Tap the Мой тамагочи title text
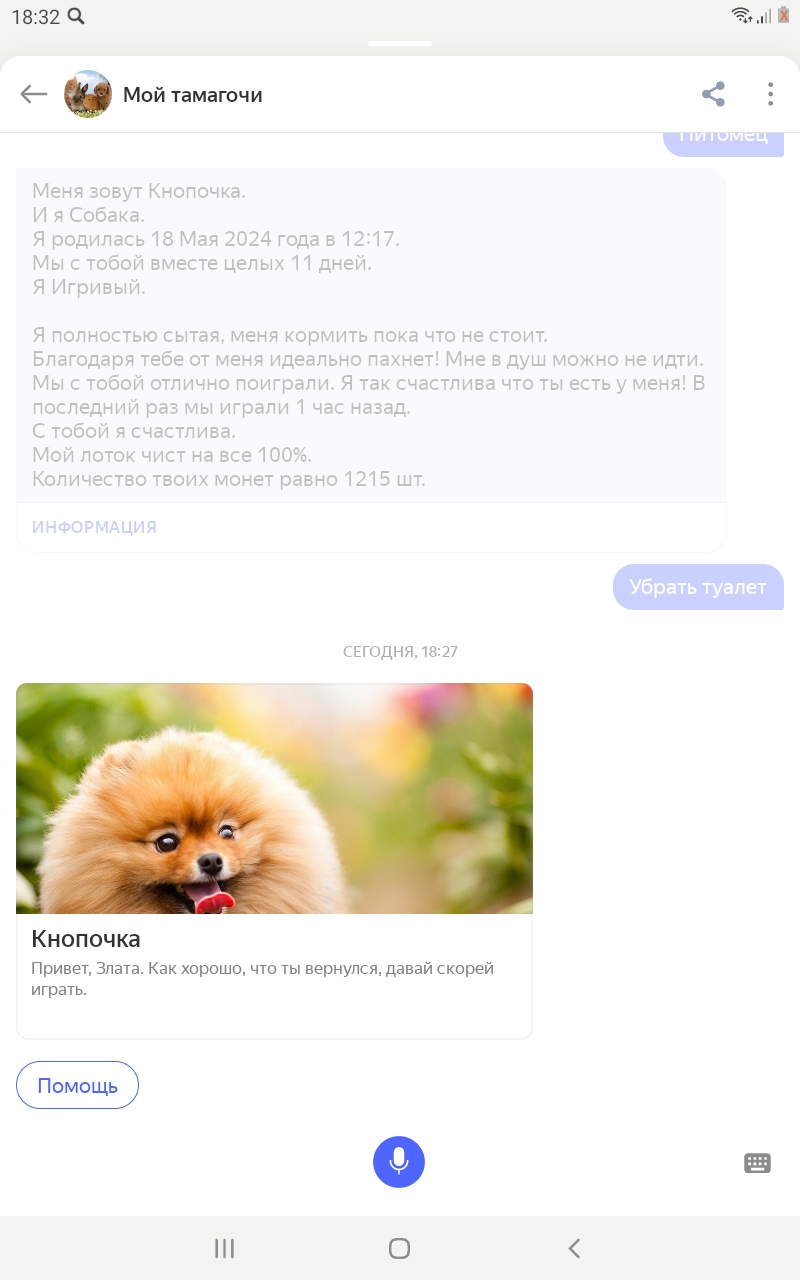800x1280 pixels. click(x=193, y=95)
